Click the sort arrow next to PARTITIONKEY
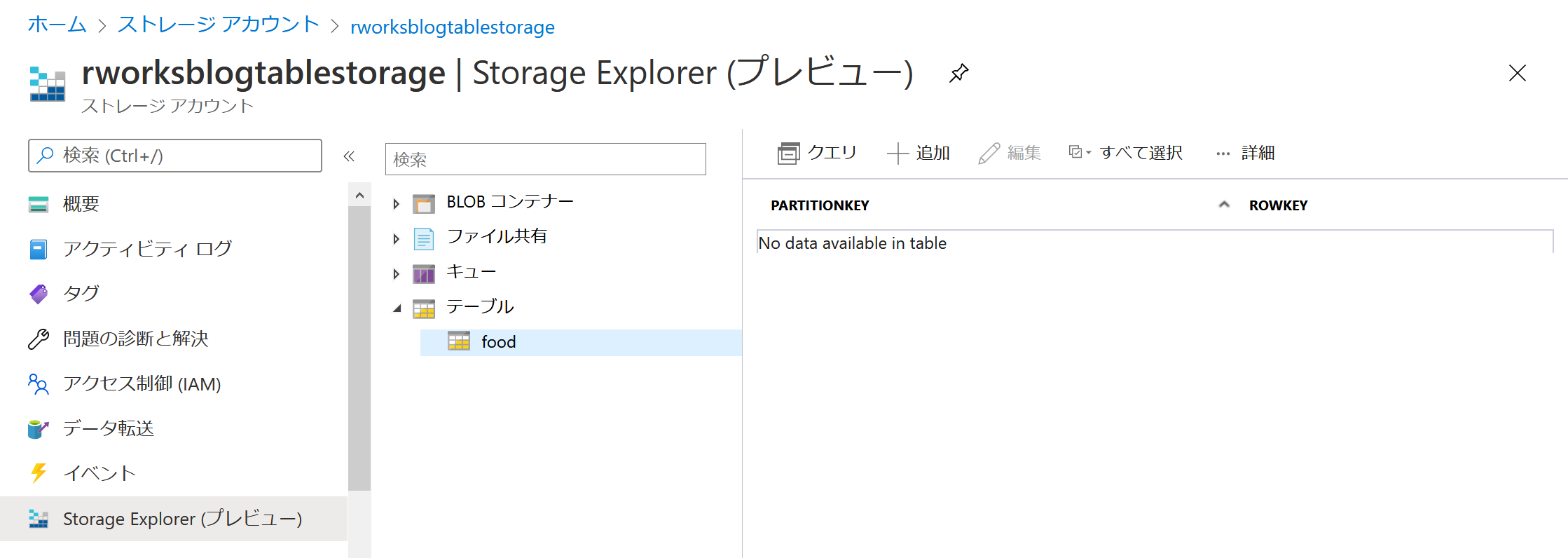 click(1224, 205)
